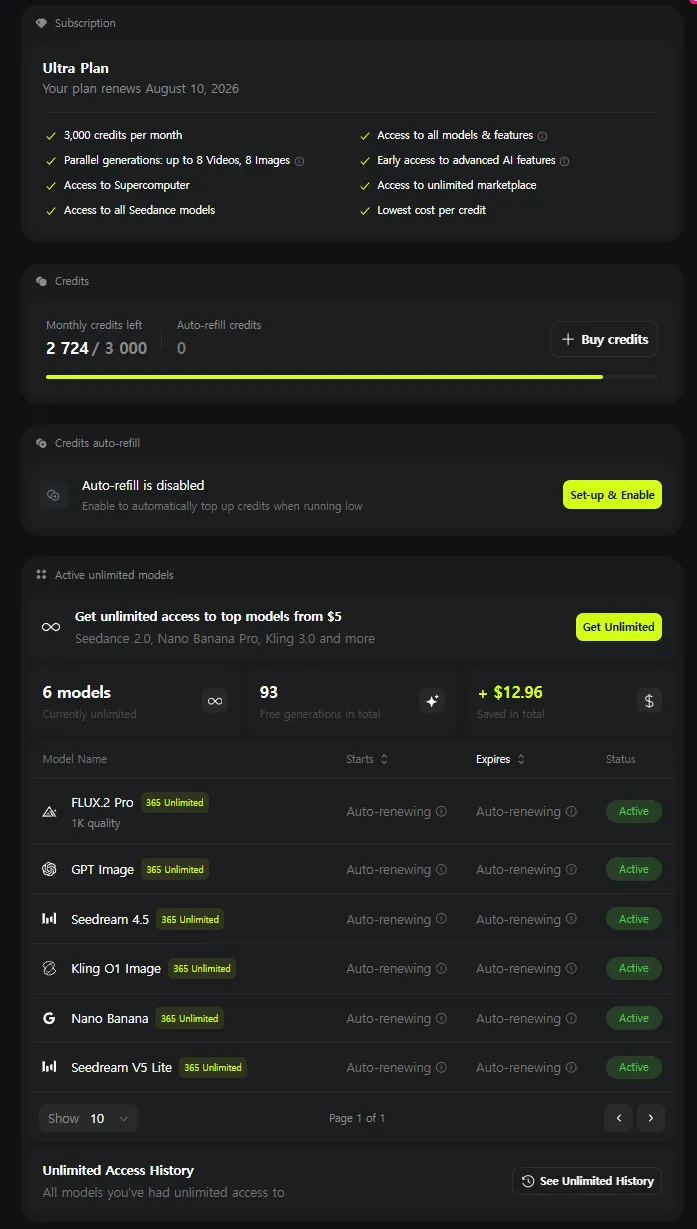Image resolution: width=697 pixels, height=1229 pixels.
Task: Click the dollar icon in Saved in total card
Action: coord(649,701)
